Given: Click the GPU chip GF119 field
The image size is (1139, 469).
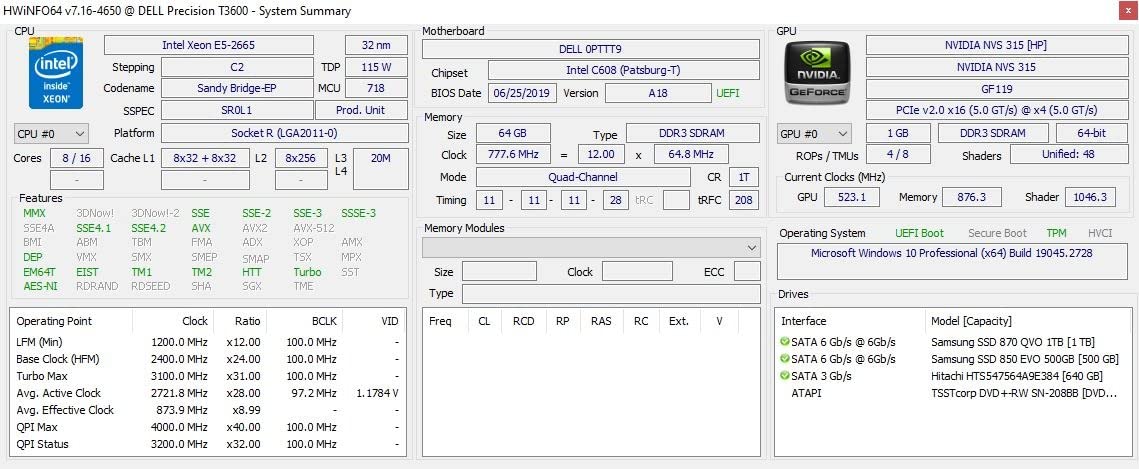Looking at the screenshot, I should click(x=995, y=89).
